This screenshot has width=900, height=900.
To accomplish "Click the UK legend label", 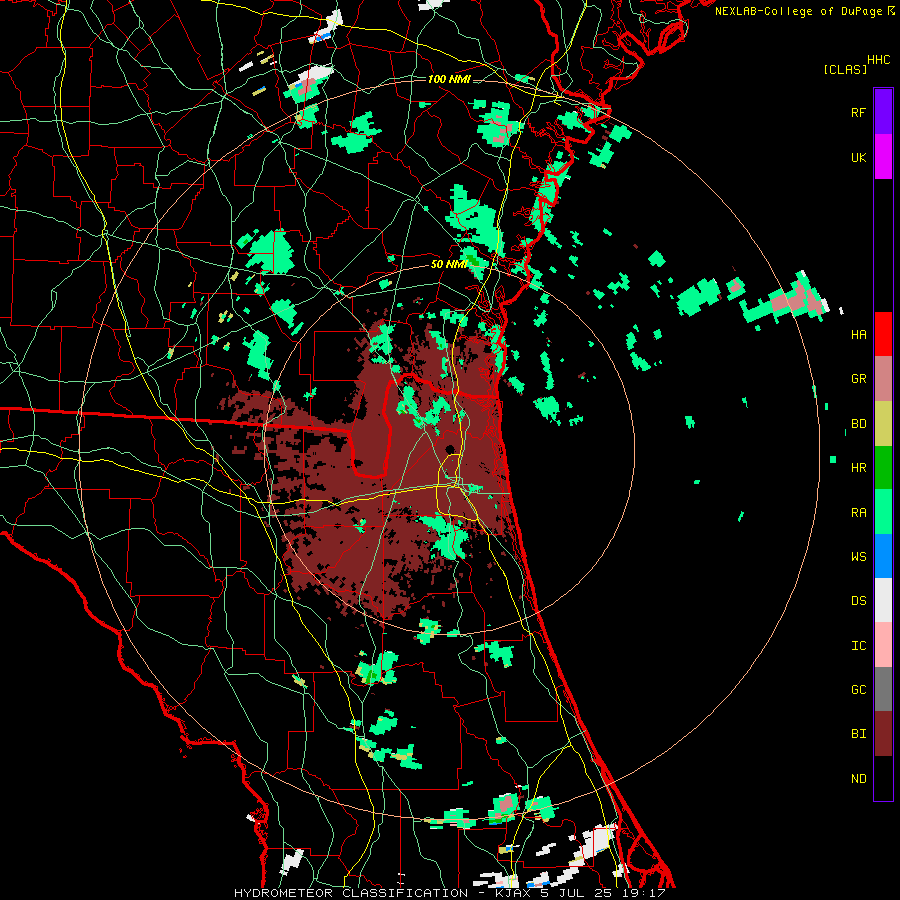I will pyautogui.click(x=858, y=157).
